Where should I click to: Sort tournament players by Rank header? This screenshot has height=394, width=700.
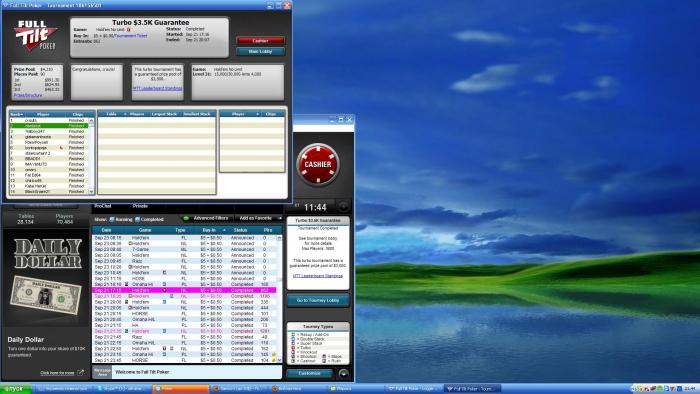[17, 115]
